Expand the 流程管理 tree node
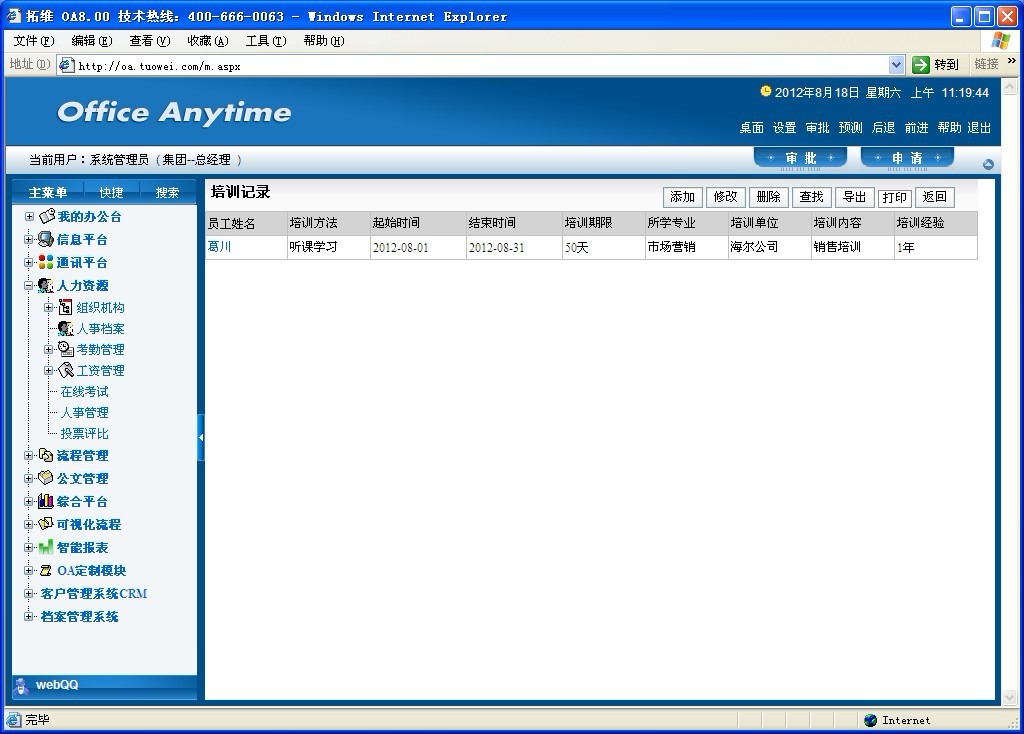The width and height of the screenshot is (1024, 734). pyautogui.click(x=29, y=455)
